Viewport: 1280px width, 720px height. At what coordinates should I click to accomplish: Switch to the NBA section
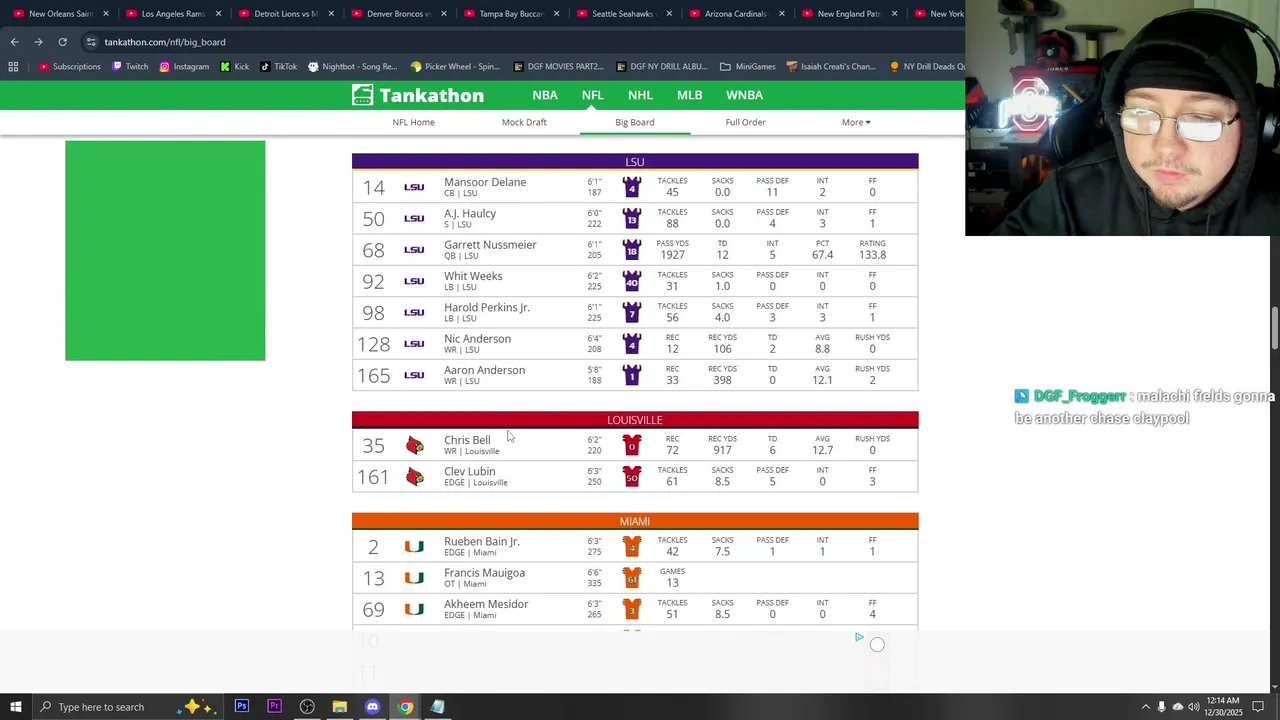point(545,95)
